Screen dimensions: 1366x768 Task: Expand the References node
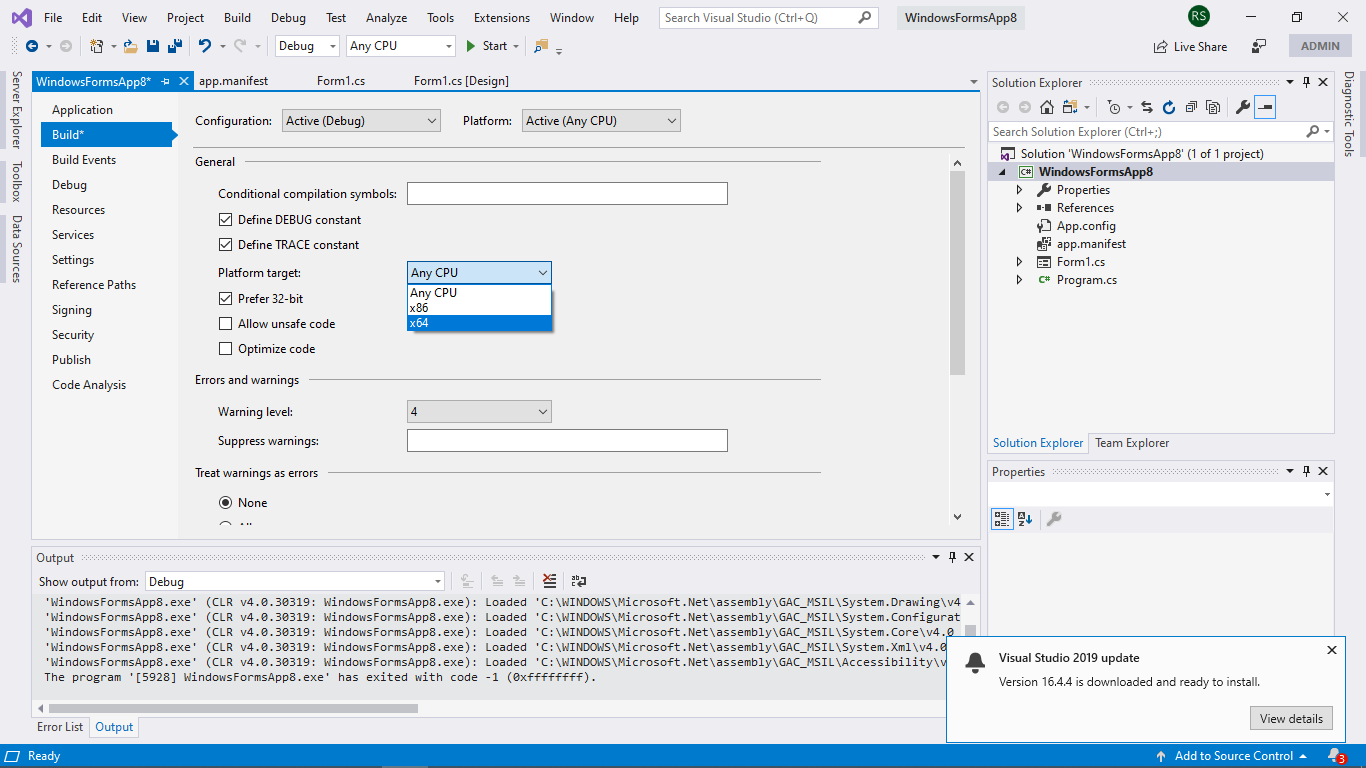pos(1020,208)
